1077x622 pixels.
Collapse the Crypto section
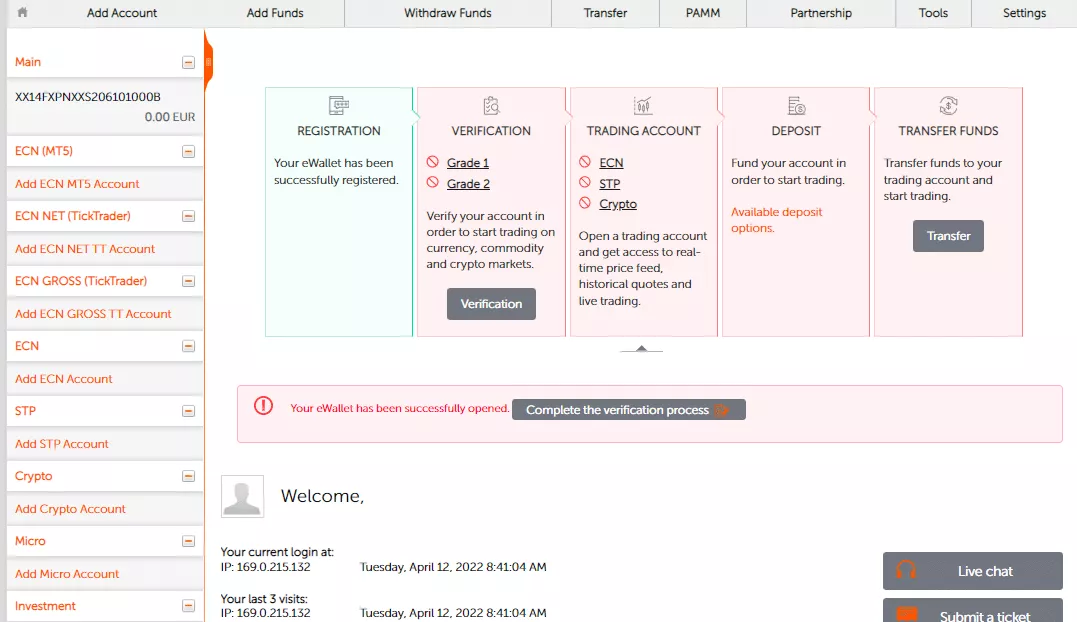click(188, 476)
